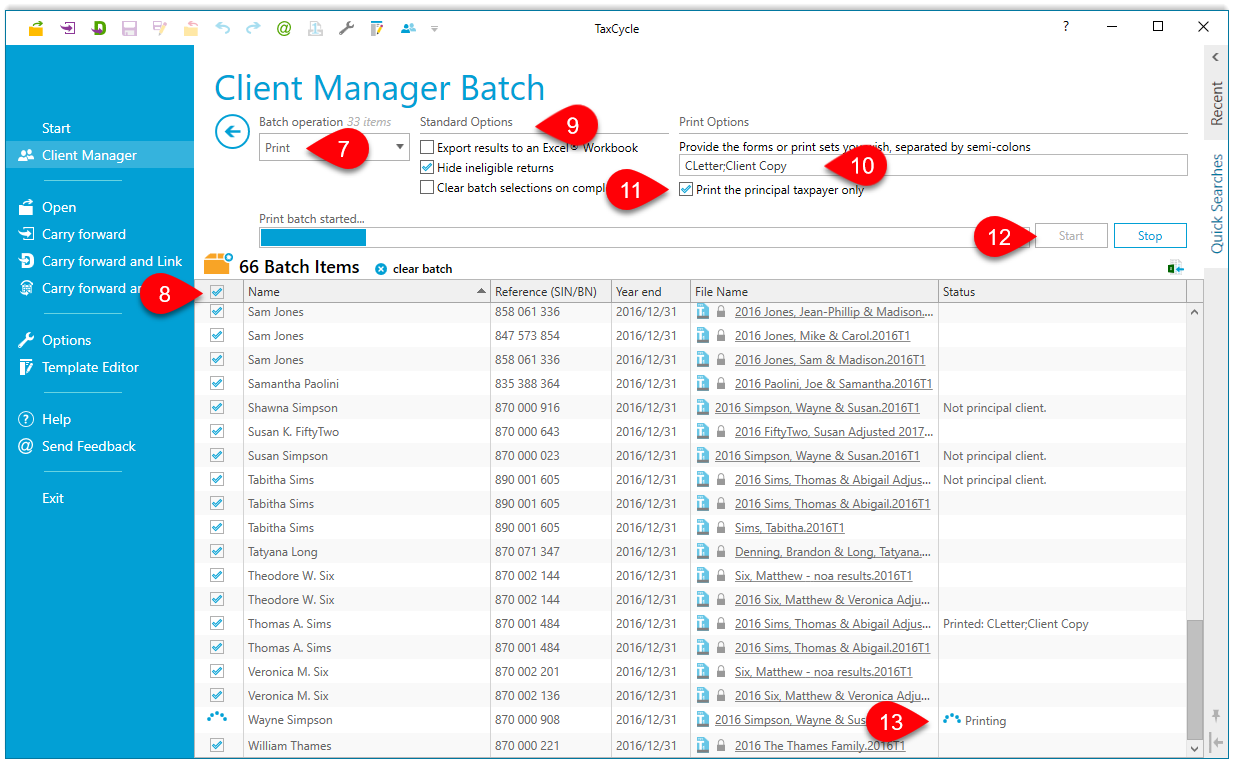This screenshot has width=1234, height=759.
Task: Click the collapse panel arrow at the bottom right
Action: point(1216,742)
